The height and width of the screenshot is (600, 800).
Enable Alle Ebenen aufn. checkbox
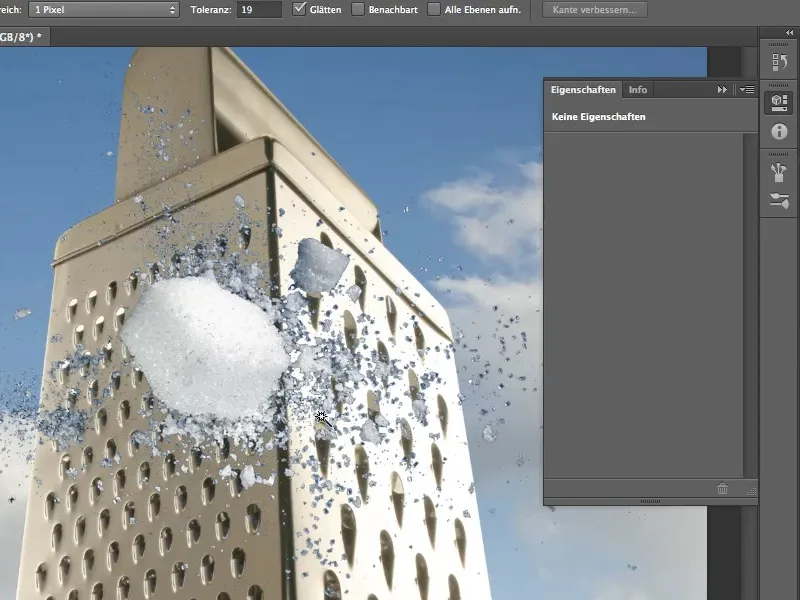434,9
